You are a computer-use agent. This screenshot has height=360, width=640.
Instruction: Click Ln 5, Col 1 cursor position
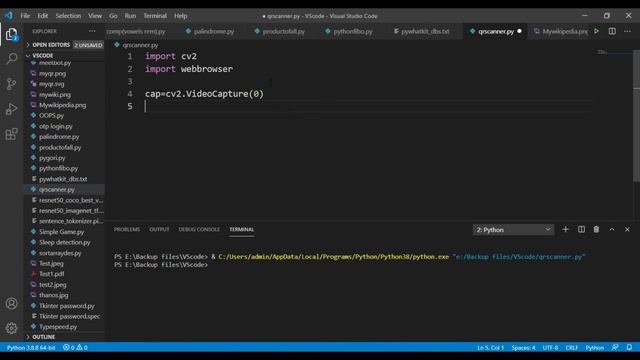point(490,347)
